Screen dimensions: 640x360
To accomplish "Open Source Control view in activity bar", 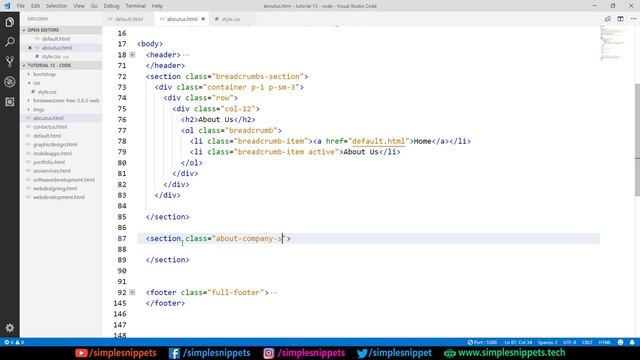I will coord(9,62).
